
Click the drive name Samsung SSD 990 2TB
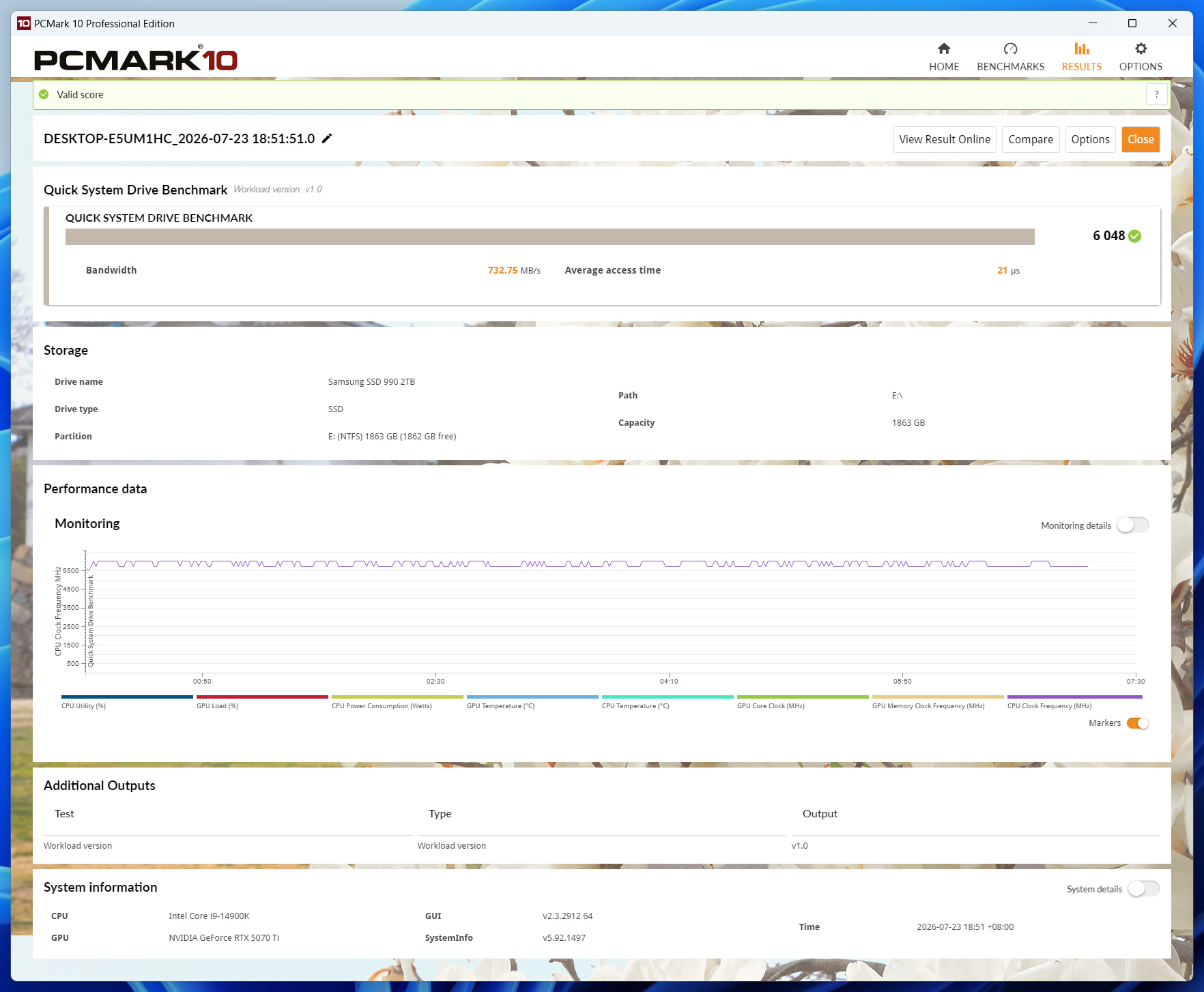[371, 382]
